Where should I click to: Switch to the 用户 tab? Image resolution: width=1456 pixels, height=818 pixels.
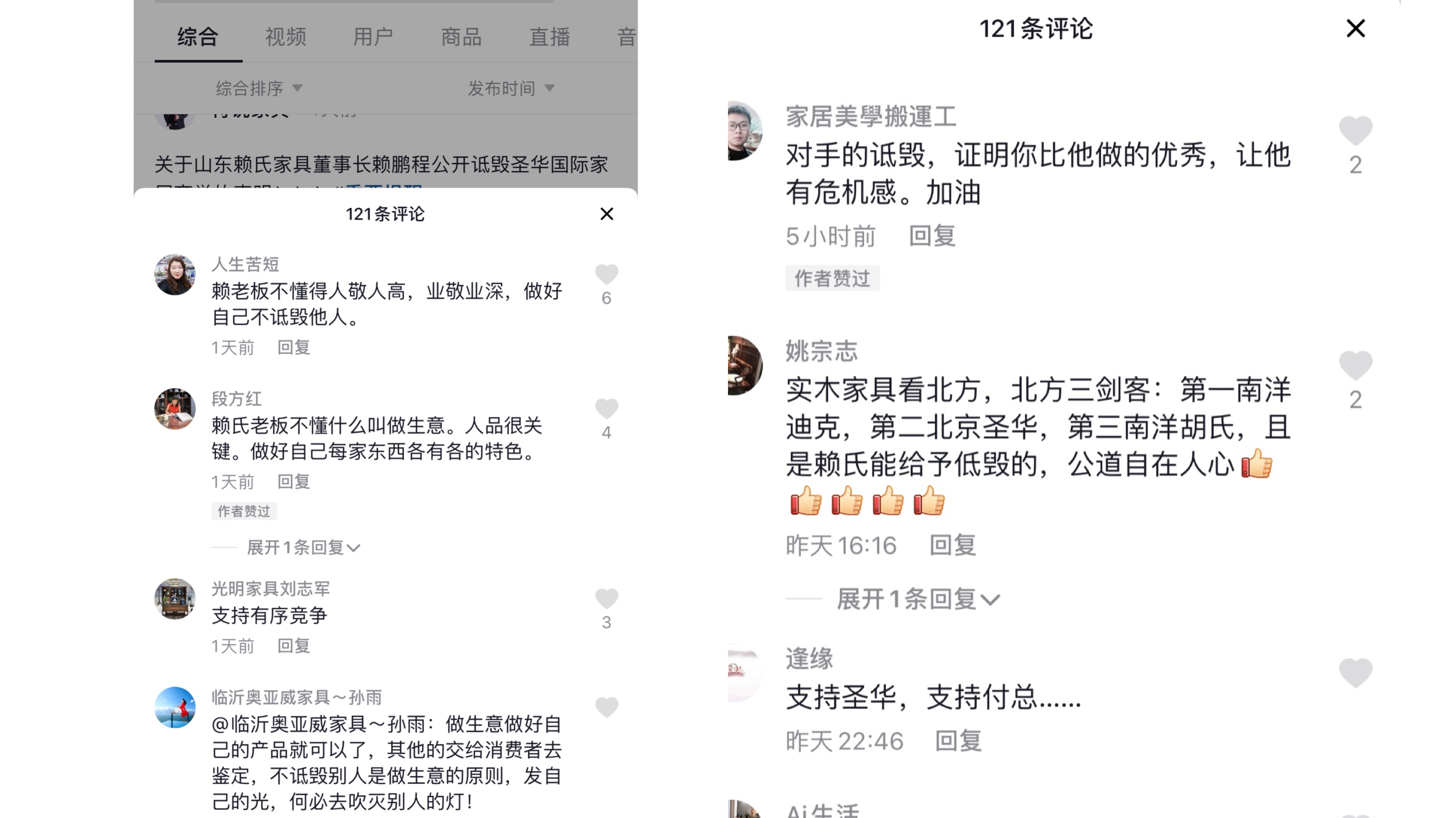[373, 37]
